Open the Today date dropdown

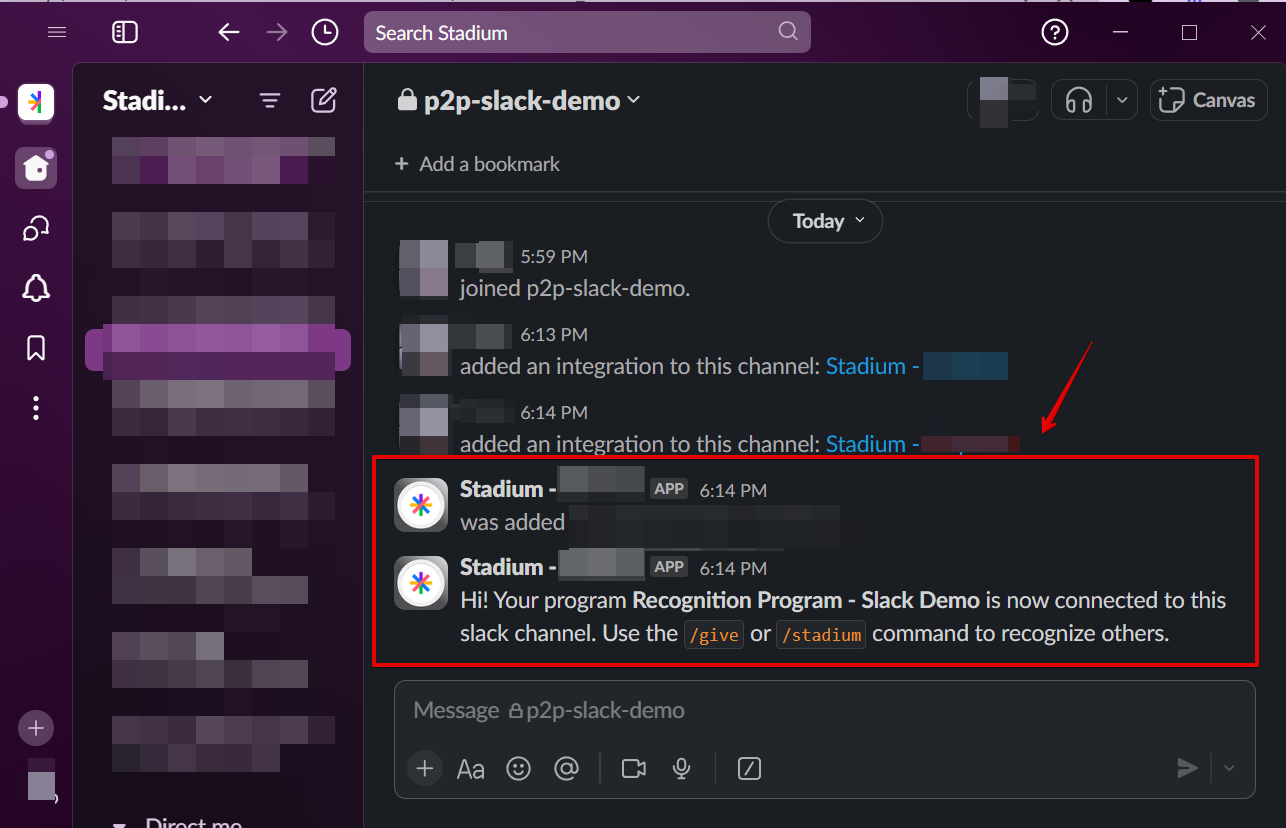pyautogui.click(x=825, y=221)
